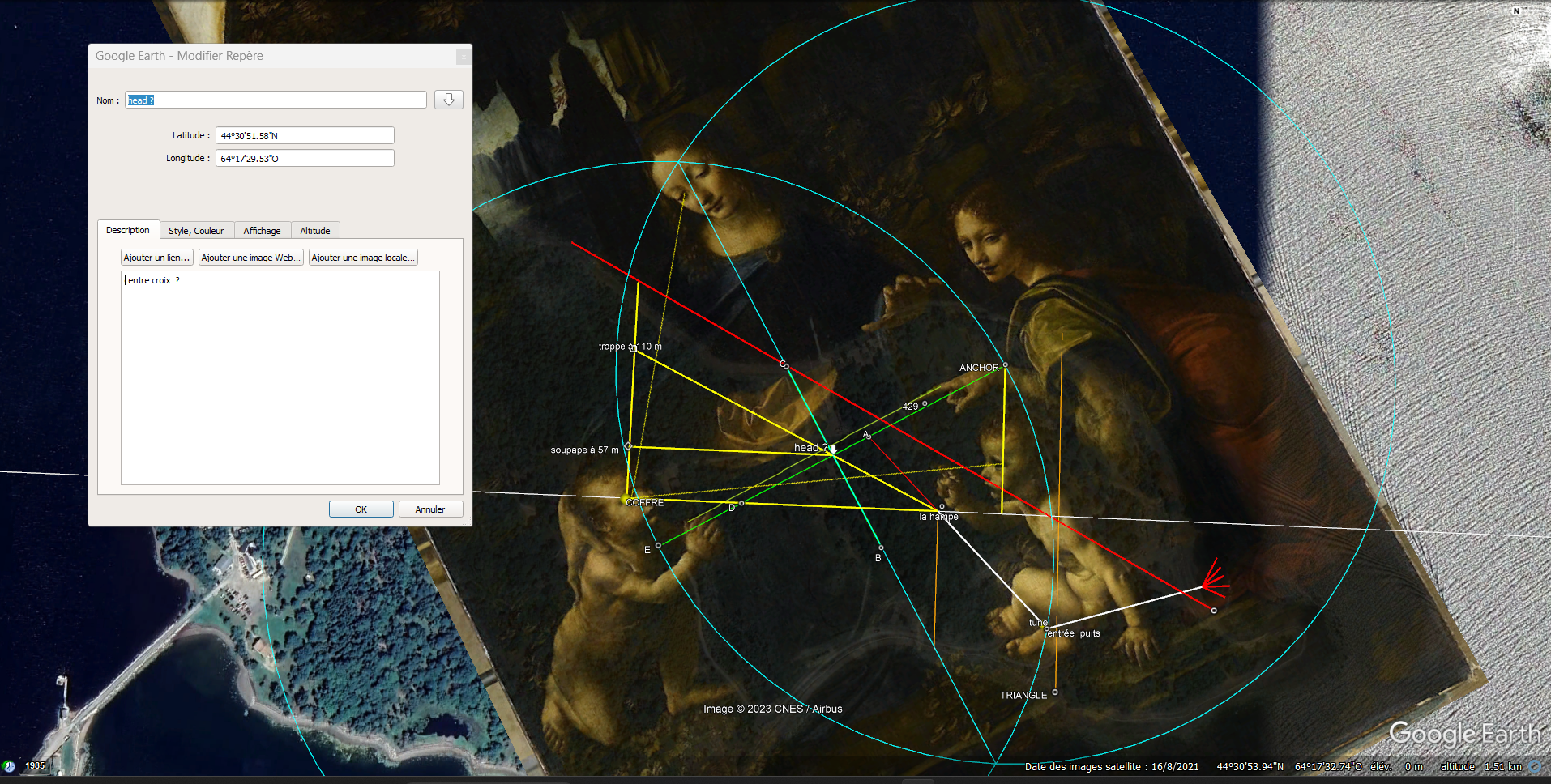Click the historical imagery clock icon
1551x784 pixels.
[9, 765]
